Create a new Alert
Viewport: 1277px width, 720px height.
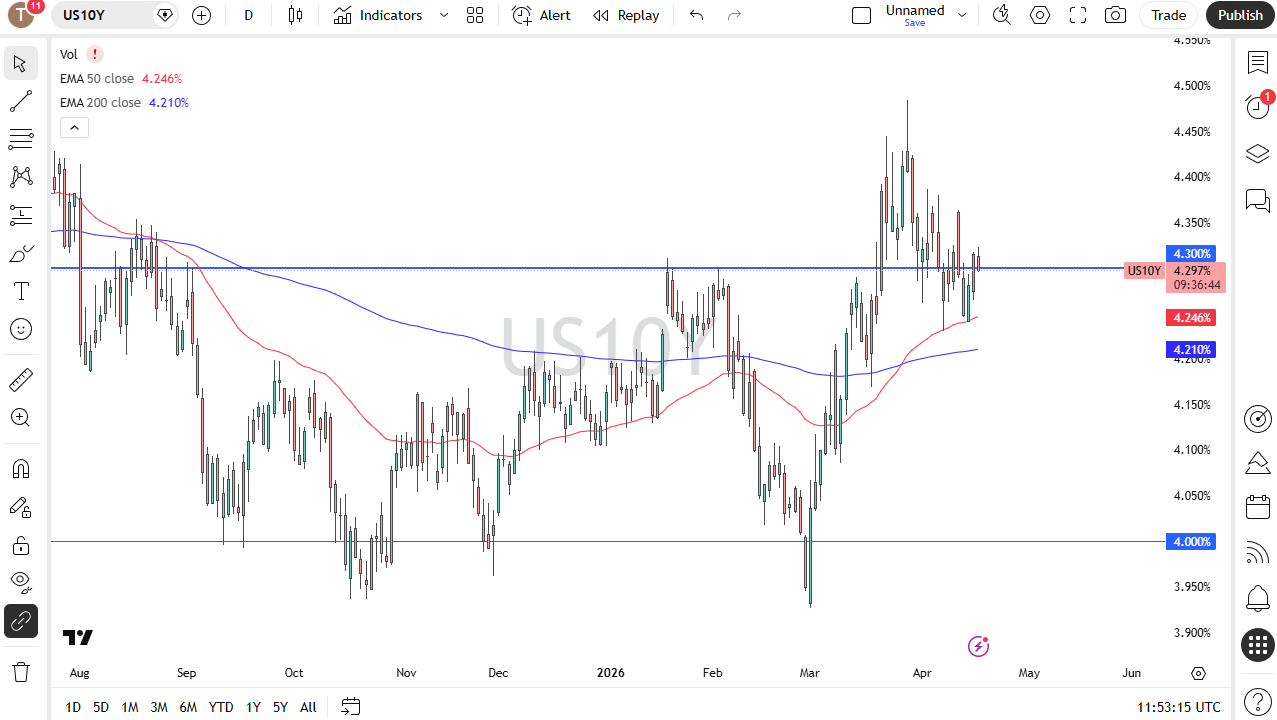541,15
